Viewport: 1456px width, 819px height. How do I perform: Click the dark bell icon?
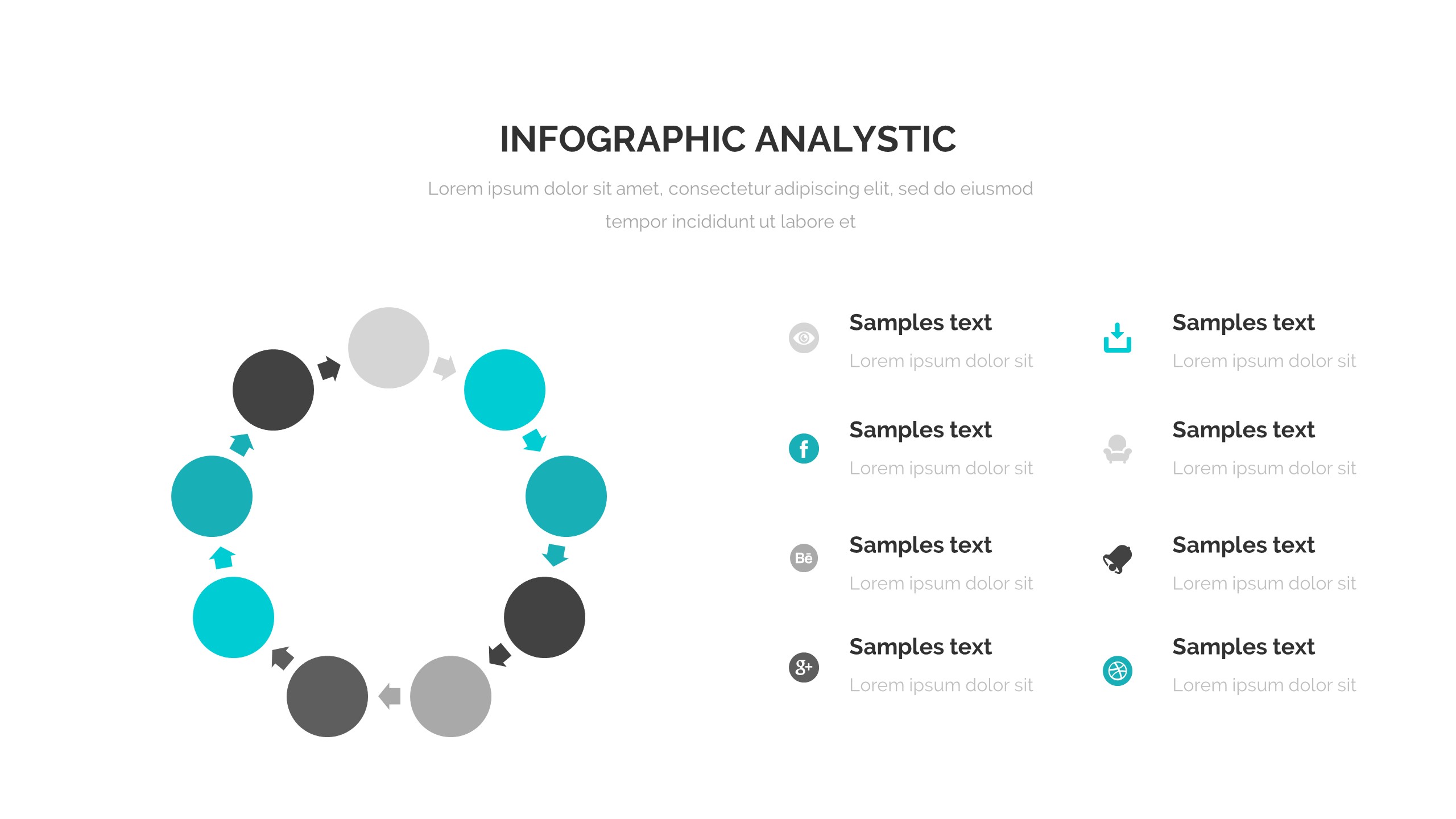point(1117,559)
